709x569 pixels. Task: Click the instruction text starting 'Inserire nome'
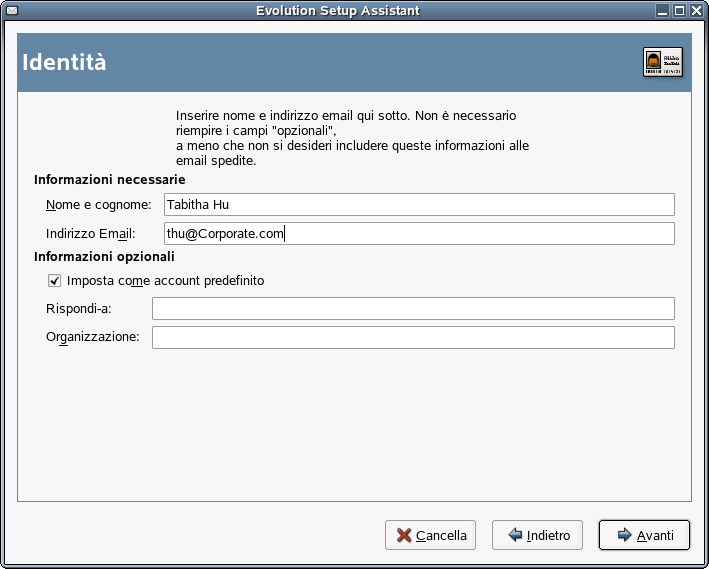[x=352, y=138]
